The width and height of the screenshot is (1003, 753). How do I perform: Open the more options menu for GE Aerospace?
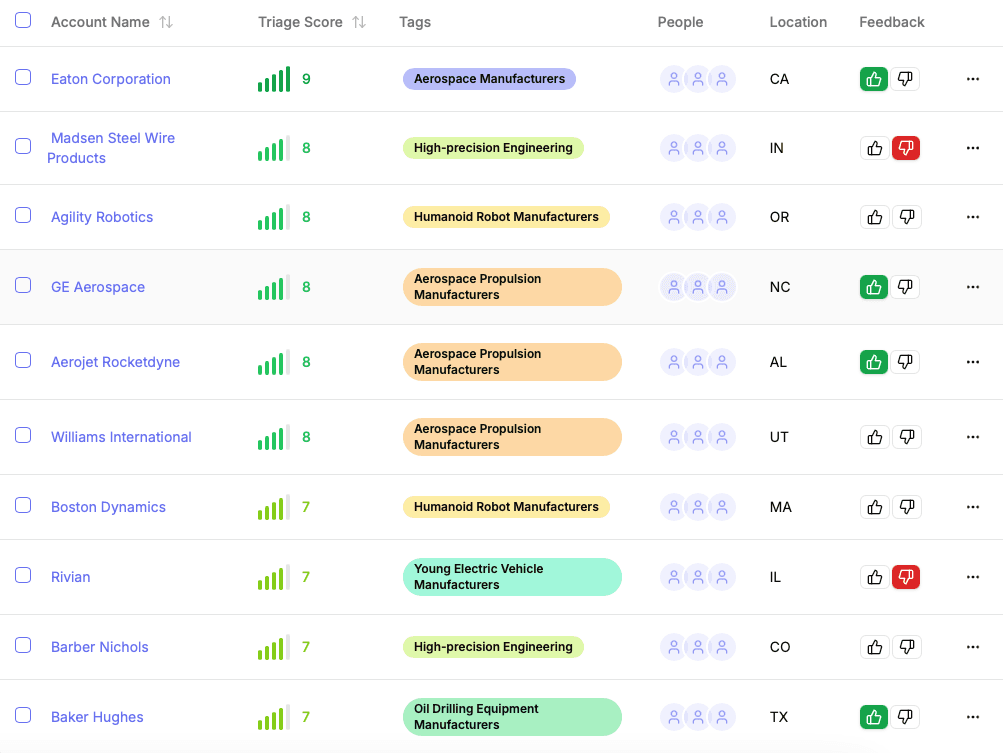(972, 287)
